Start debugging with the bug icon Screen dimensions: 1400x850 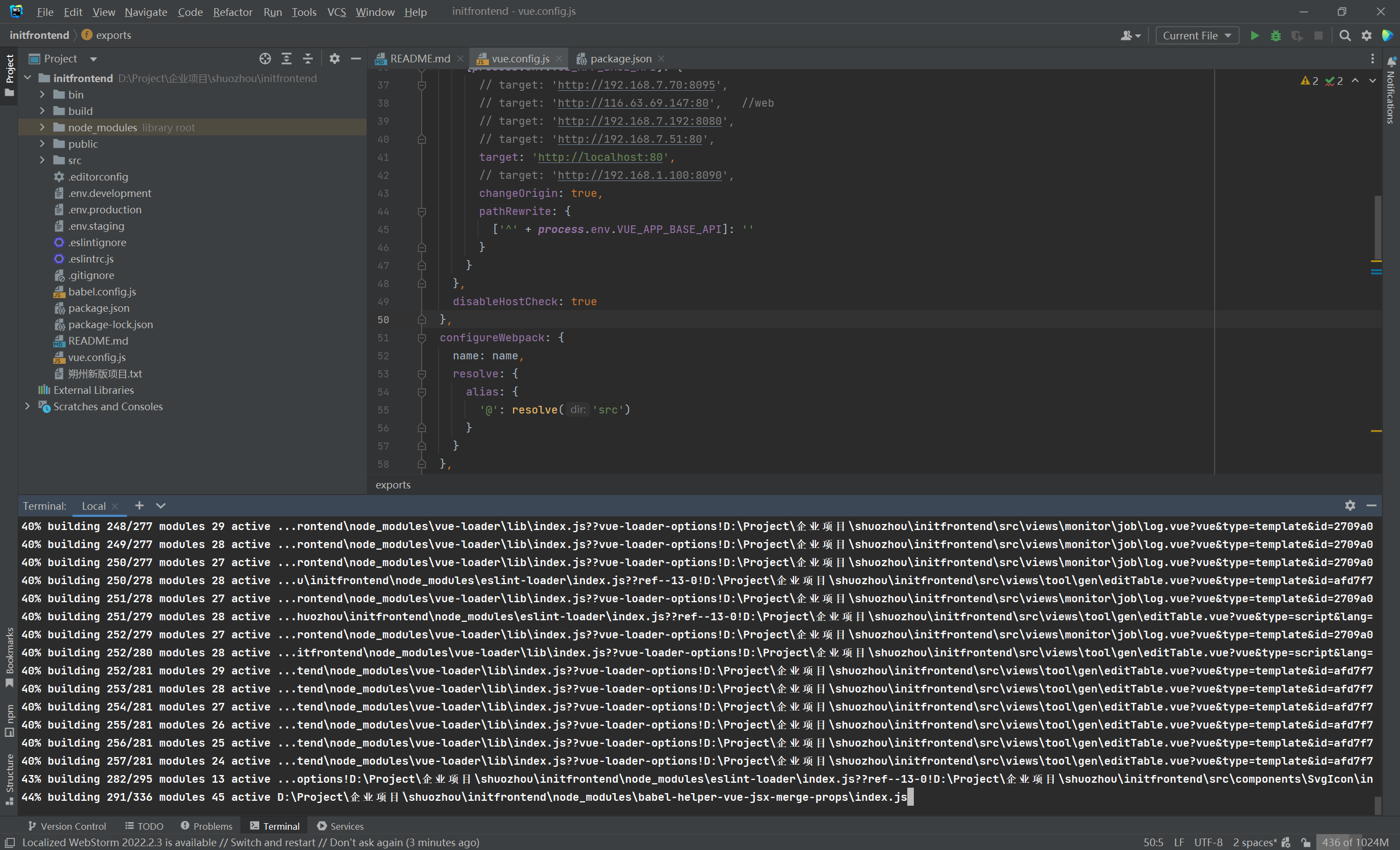click(1275, 36)
